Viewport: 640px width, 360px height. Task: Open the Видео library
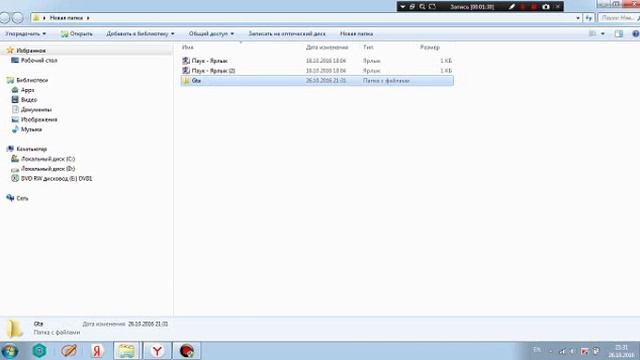pos(29,100)
